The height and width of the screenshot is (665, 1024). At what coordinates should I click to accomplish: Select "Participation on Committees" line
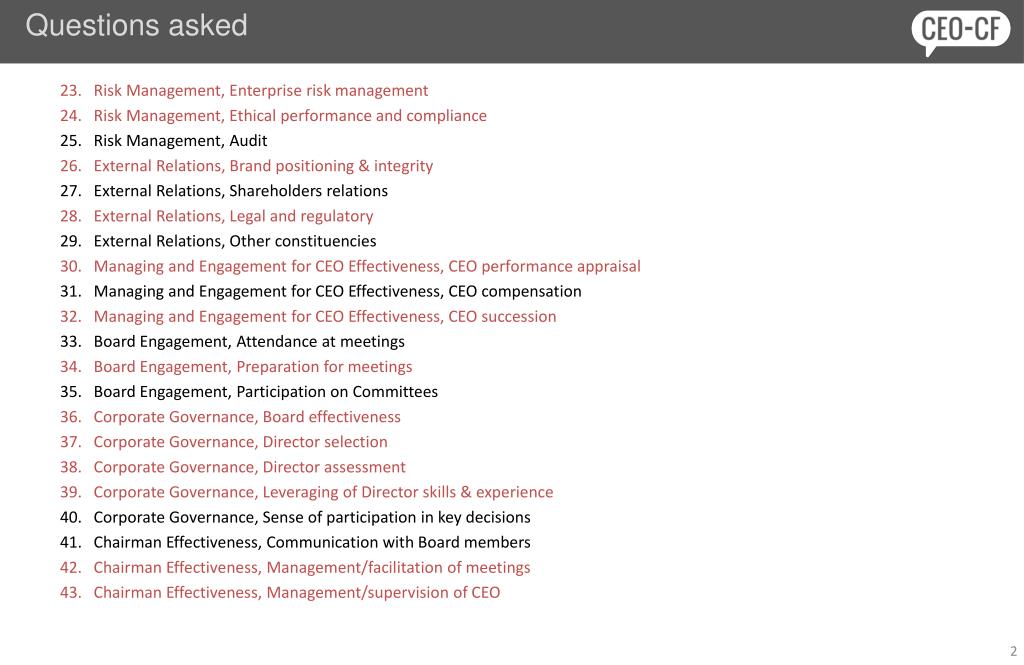(265, 392)
